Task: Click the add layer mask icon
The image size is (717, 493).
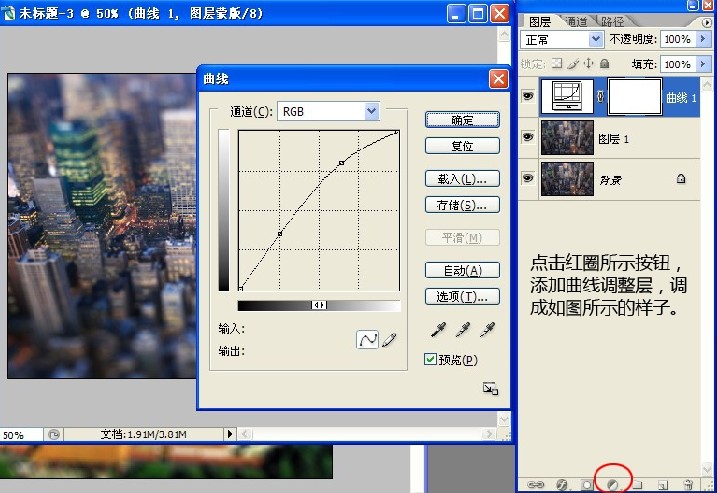Action: (x=587, y=484)
